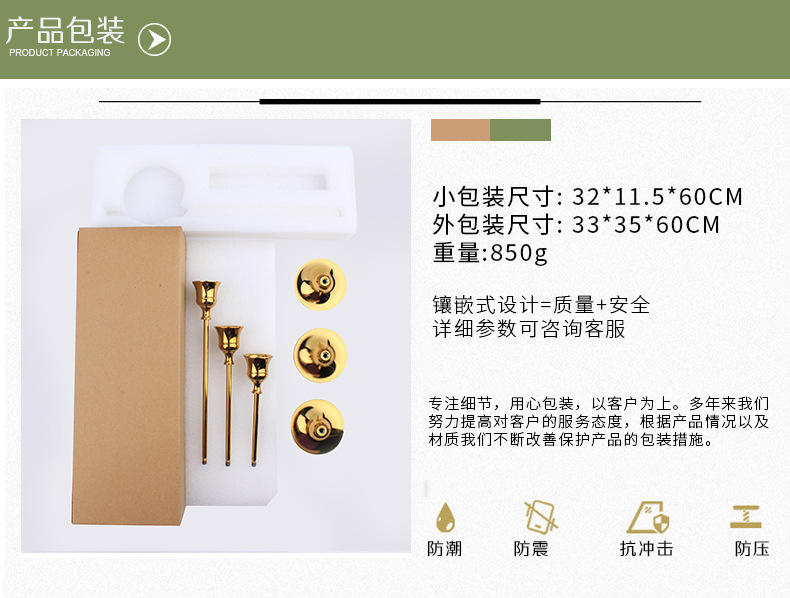The width and height of the screenshot is (790, 598).
Task: Click the brown kraft cardboard box
Action: point(129,376)
